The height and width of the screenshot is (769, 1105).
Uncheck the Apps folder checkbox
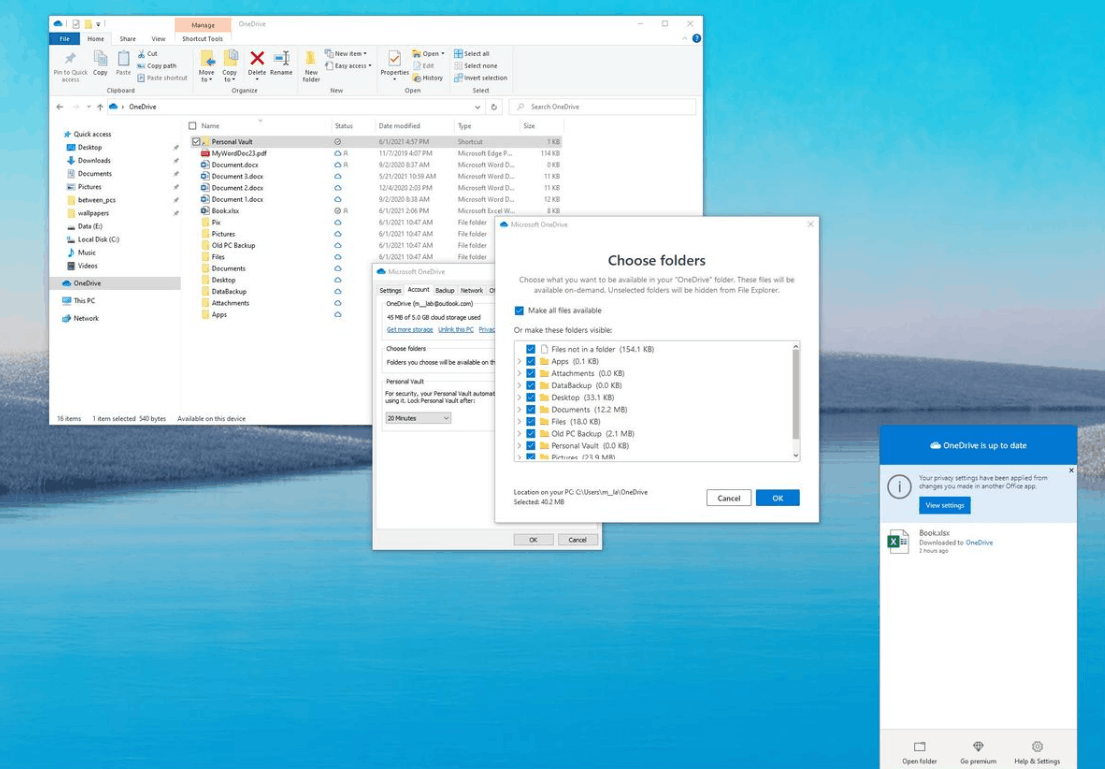(x=531, y=361)
